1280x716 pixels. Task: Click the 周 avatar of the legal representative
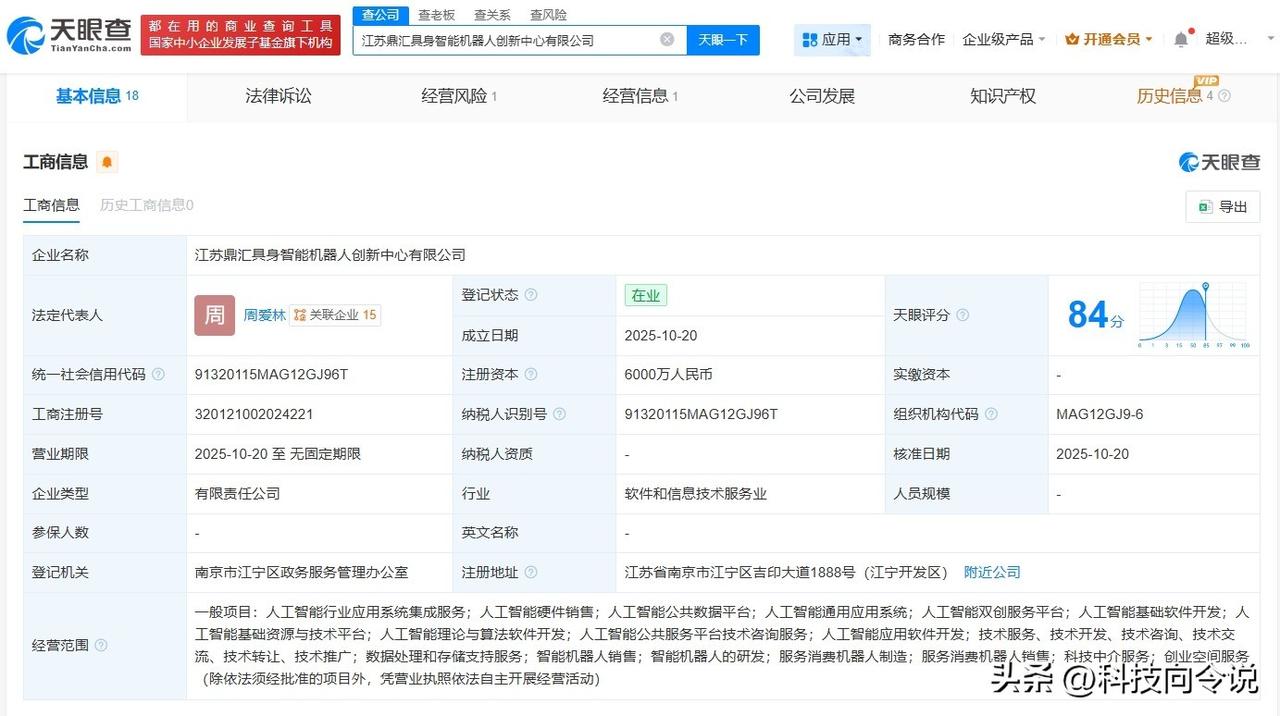tap(213, 315)
